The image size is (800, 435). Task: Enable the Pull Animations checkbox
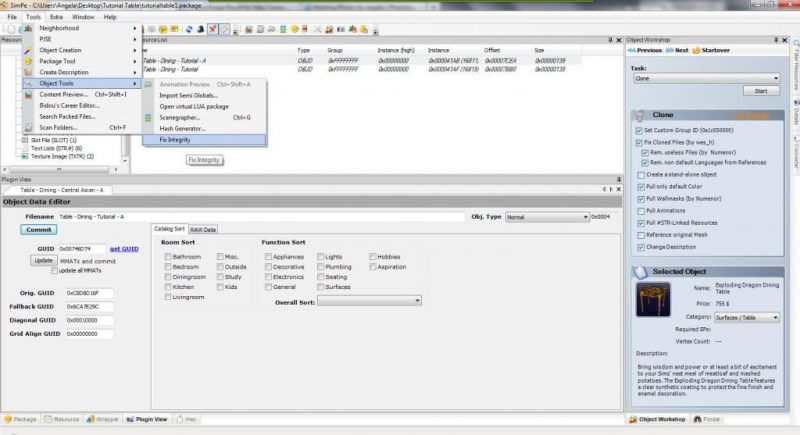pos(640,211)
